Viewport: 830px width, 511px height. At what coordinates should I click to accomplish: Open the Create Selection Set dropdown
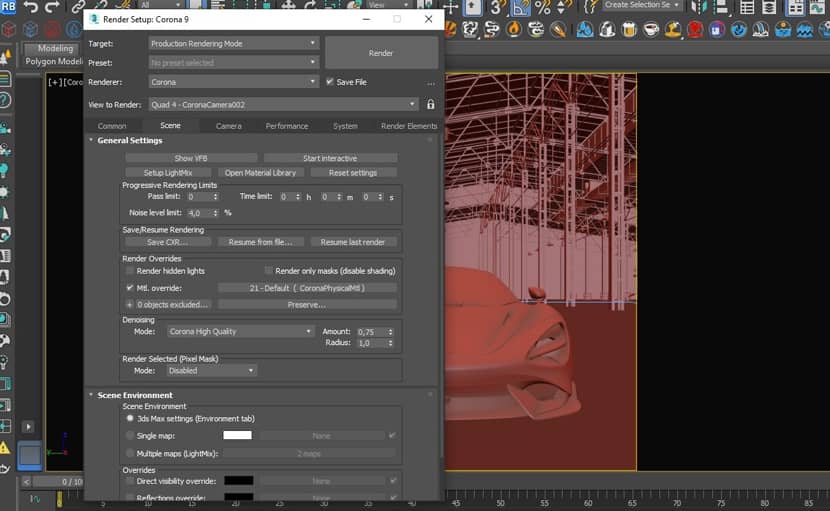tap(642, 5)
